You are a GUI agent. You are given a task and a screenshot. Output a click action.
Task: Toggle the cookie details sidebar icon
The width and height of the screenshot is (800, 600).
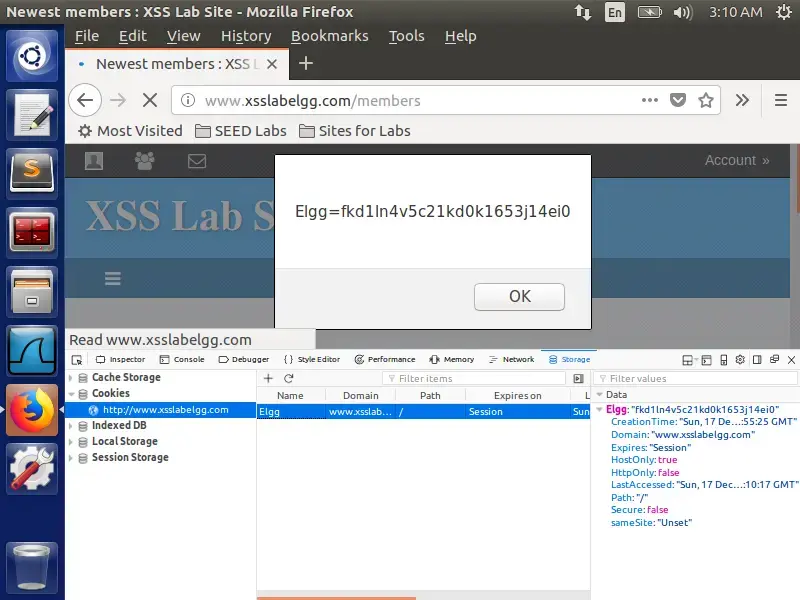point(578,379)
